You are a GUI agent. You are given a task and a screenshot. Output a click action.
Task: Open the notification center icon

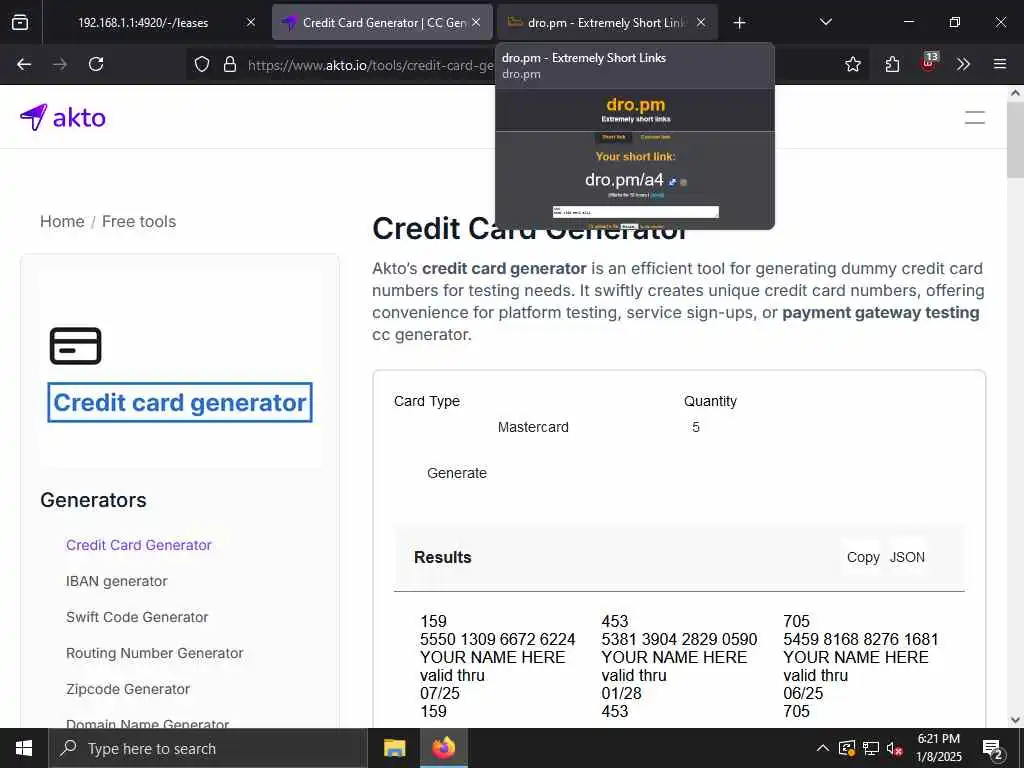[x=993, y=750]
